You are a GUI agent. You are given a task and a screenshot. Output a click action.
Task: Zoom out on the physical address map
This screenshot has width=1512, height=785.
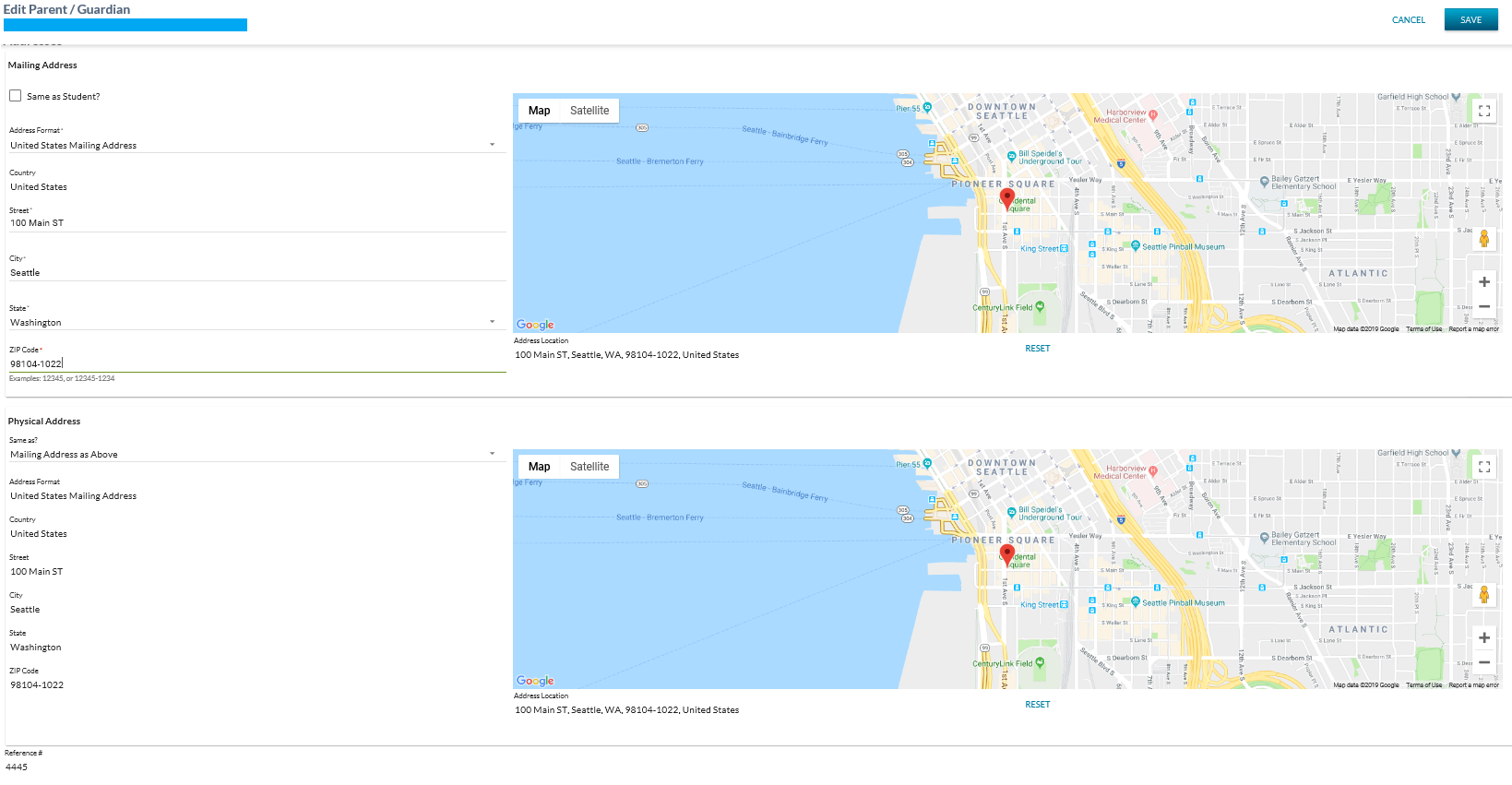[x=1483, y=662]
